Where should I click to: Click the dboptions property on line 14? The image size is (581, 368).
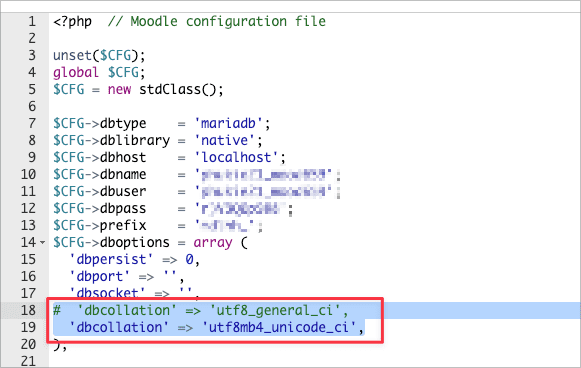[x=135, y=243]
